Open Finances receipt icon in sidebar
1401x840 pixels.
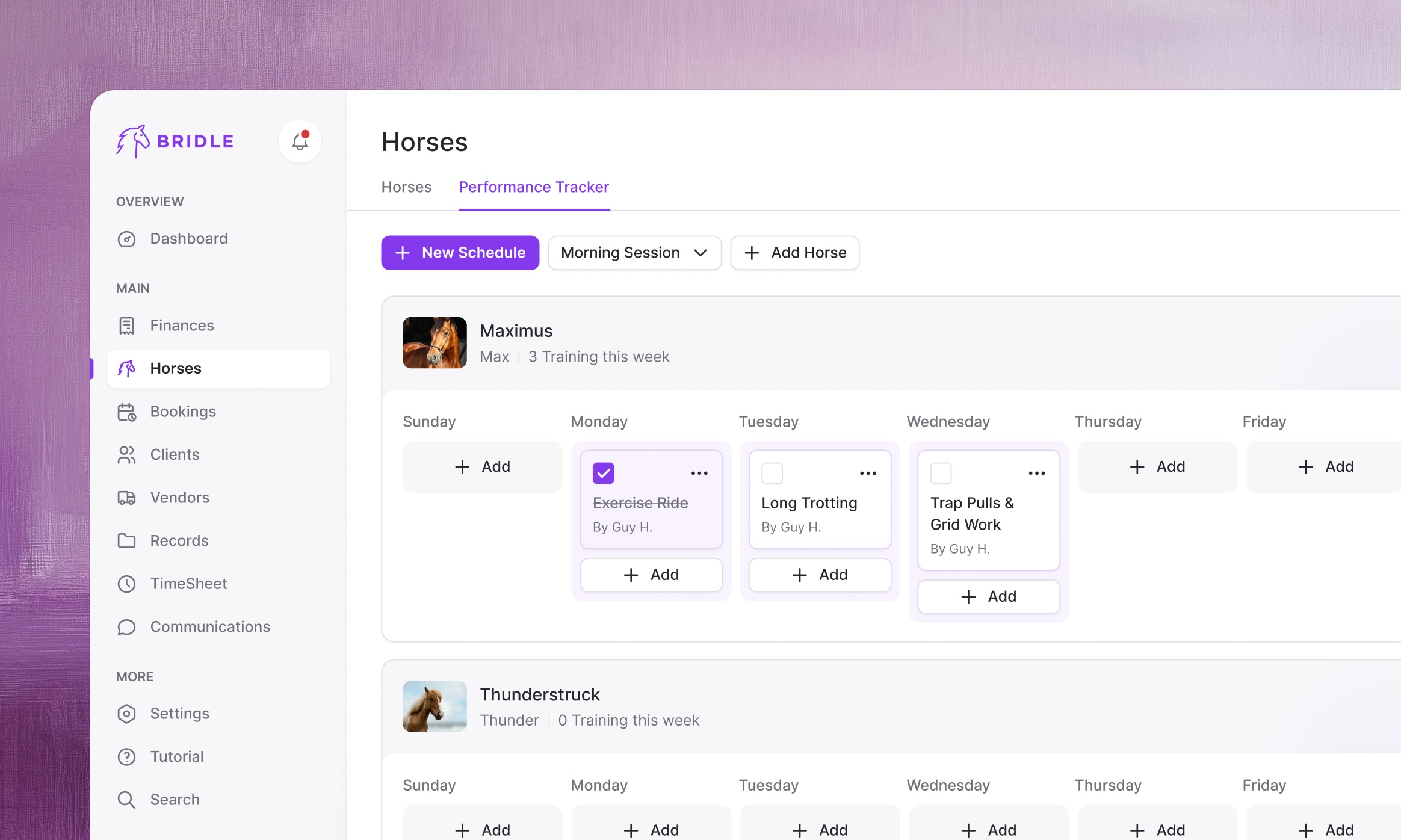[126, 326]
